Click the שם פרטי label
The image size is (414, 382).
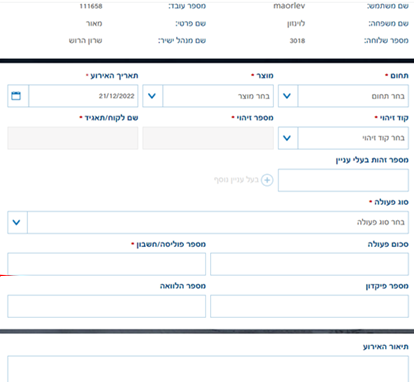(x=191, y=23)
